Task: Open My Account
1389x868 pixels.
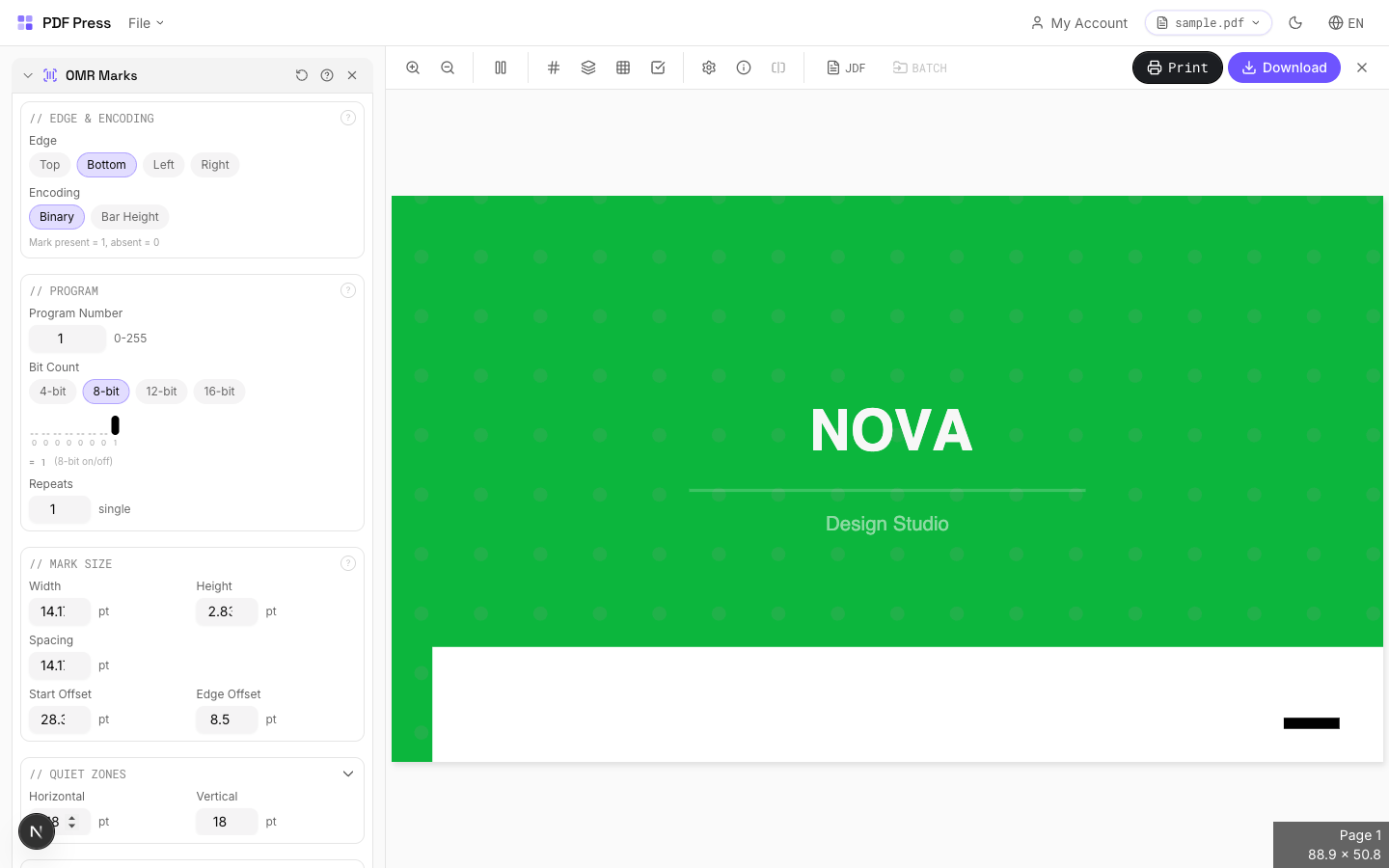Action: (1078, 23)
